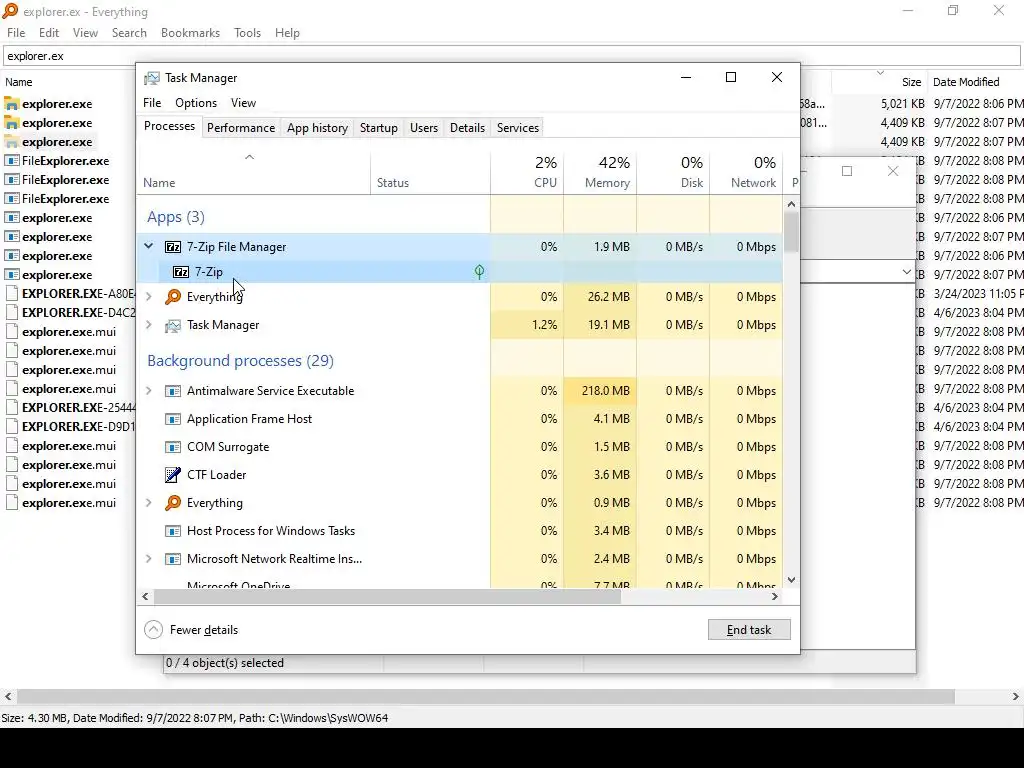Expand the Task Manager app group
Image resolution: width=1024 pixels, height=768 pixels.
pyautogui.click(x=148, y=325)
